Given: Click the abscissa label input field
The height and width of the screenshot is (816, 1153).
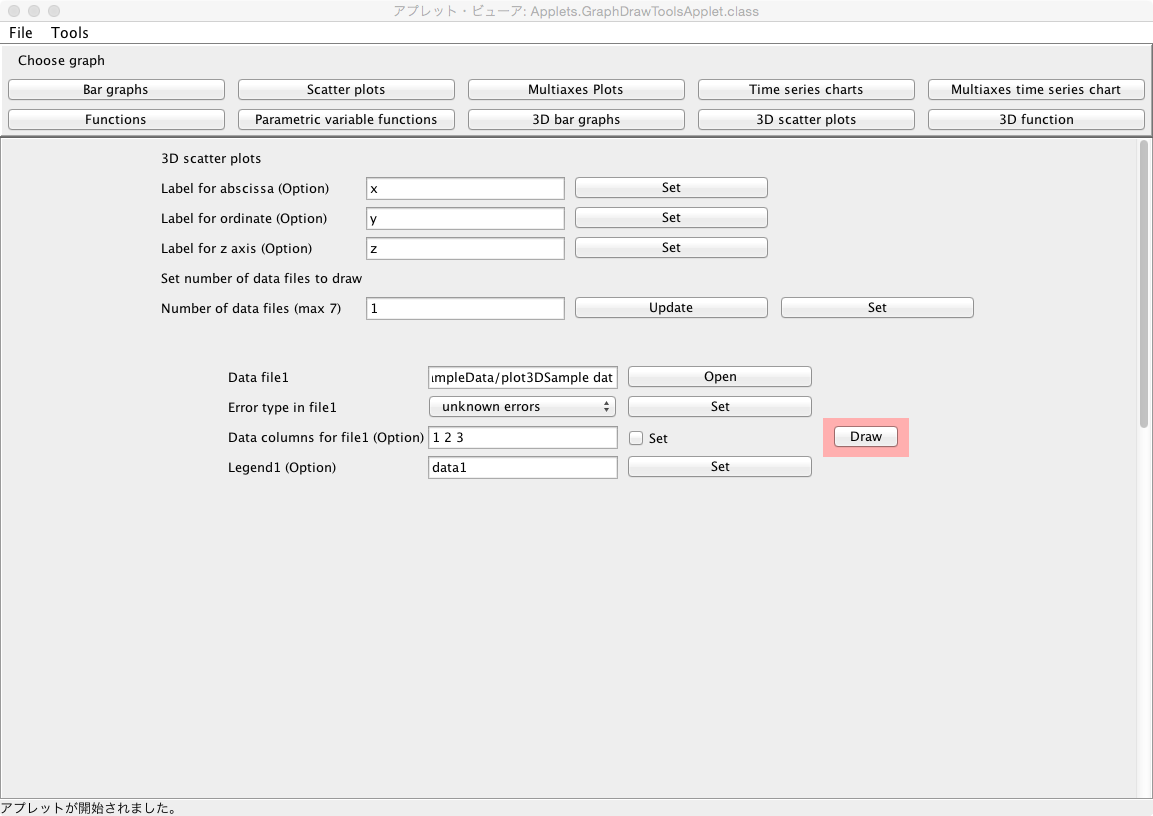Looking at the screenshot, I should pyautogui.click(x=465, y=188).
